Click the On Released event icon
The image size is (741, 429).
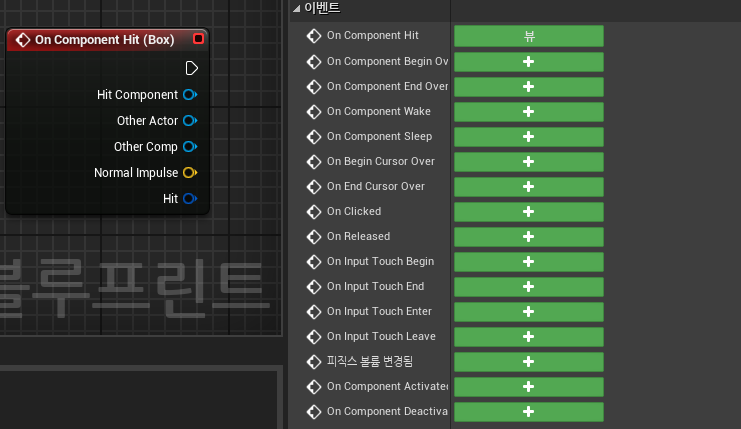pyautogui.click(x=314, y=237)
